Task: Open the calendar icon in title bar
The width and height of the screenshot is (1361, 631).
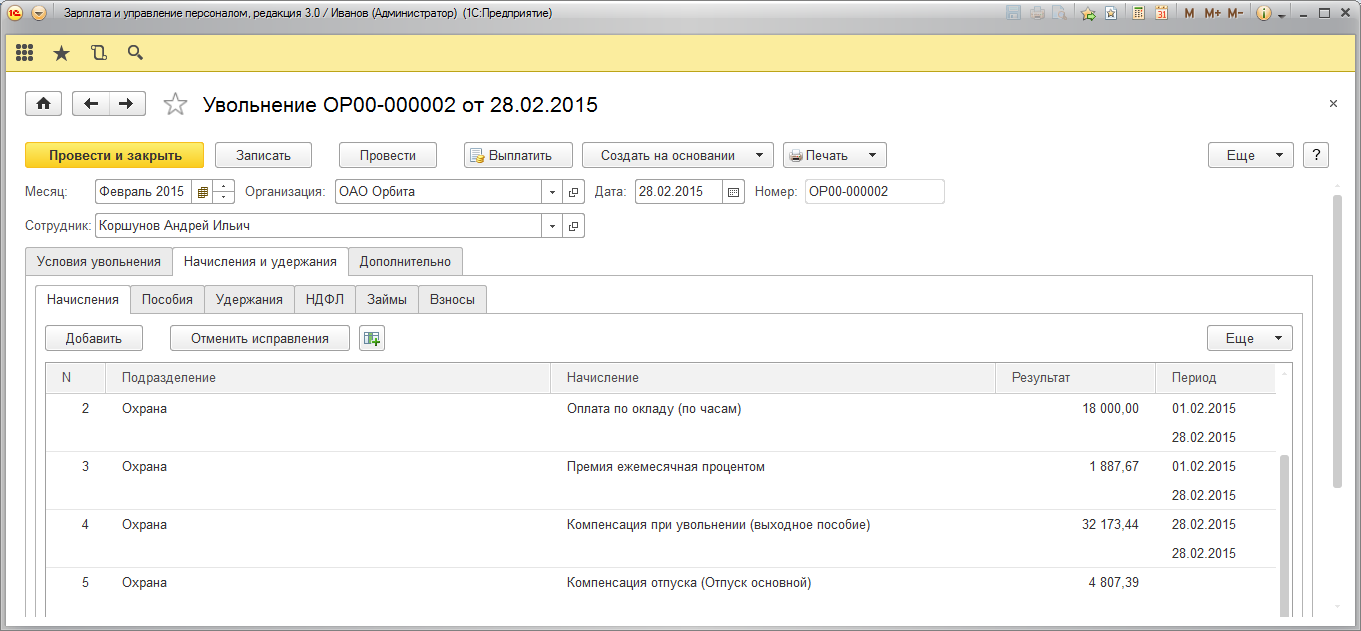Action: [x=1162, y=14]
